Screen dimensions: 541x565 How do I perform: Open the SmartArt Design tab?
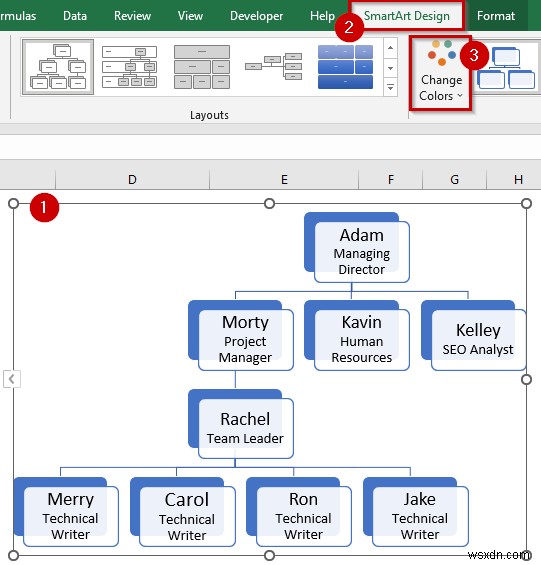[x=407, y=16]
